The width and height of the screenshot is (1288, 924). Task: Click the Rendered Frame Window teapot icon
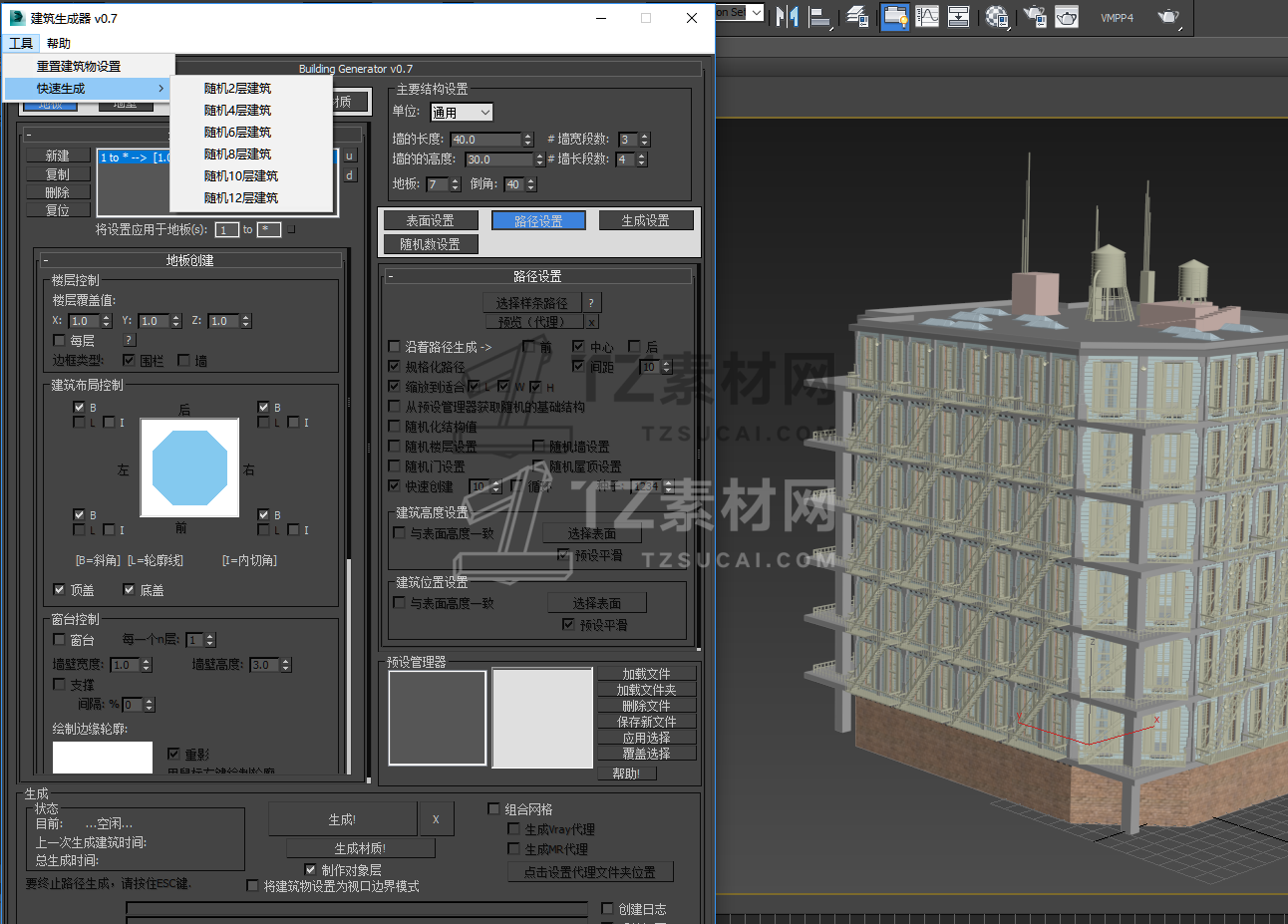[1067, 16]
